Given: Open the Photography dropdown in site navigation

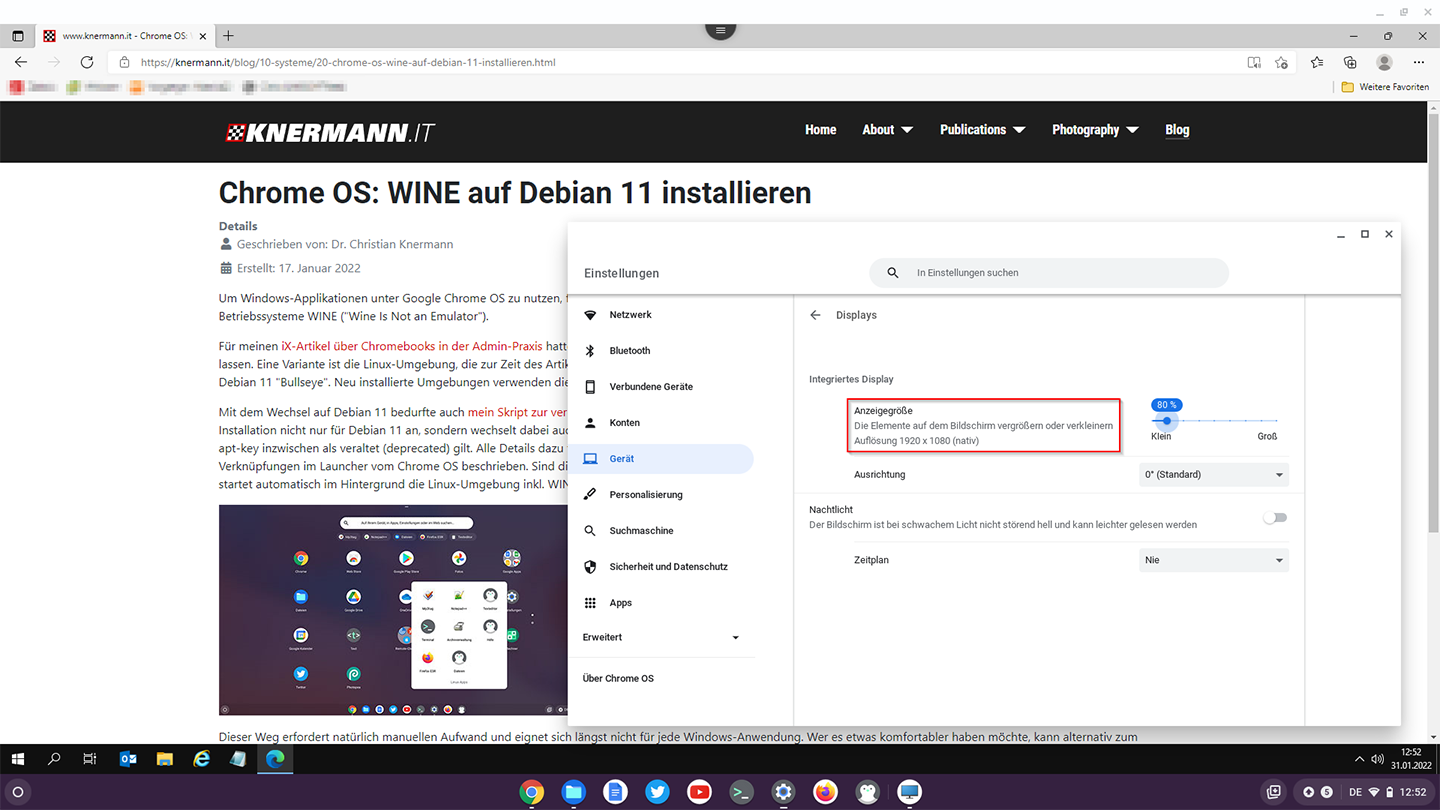Looking at the screenshot, I should 1095,130.
